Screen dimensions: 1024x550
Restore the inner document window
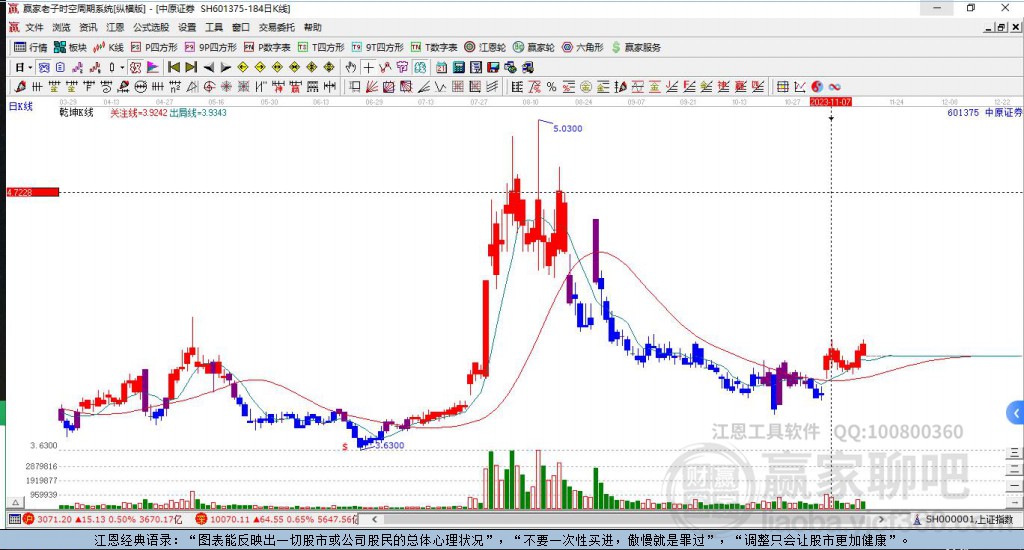[x=1001, y=27]
